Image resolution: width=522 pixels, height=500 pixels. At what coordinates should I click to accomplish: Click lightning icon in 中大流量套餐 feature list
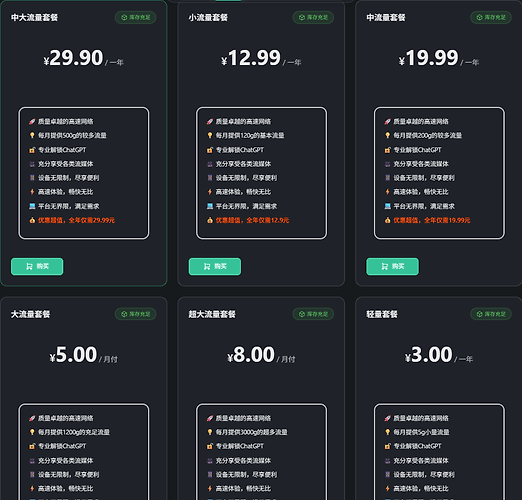point(32,192)
